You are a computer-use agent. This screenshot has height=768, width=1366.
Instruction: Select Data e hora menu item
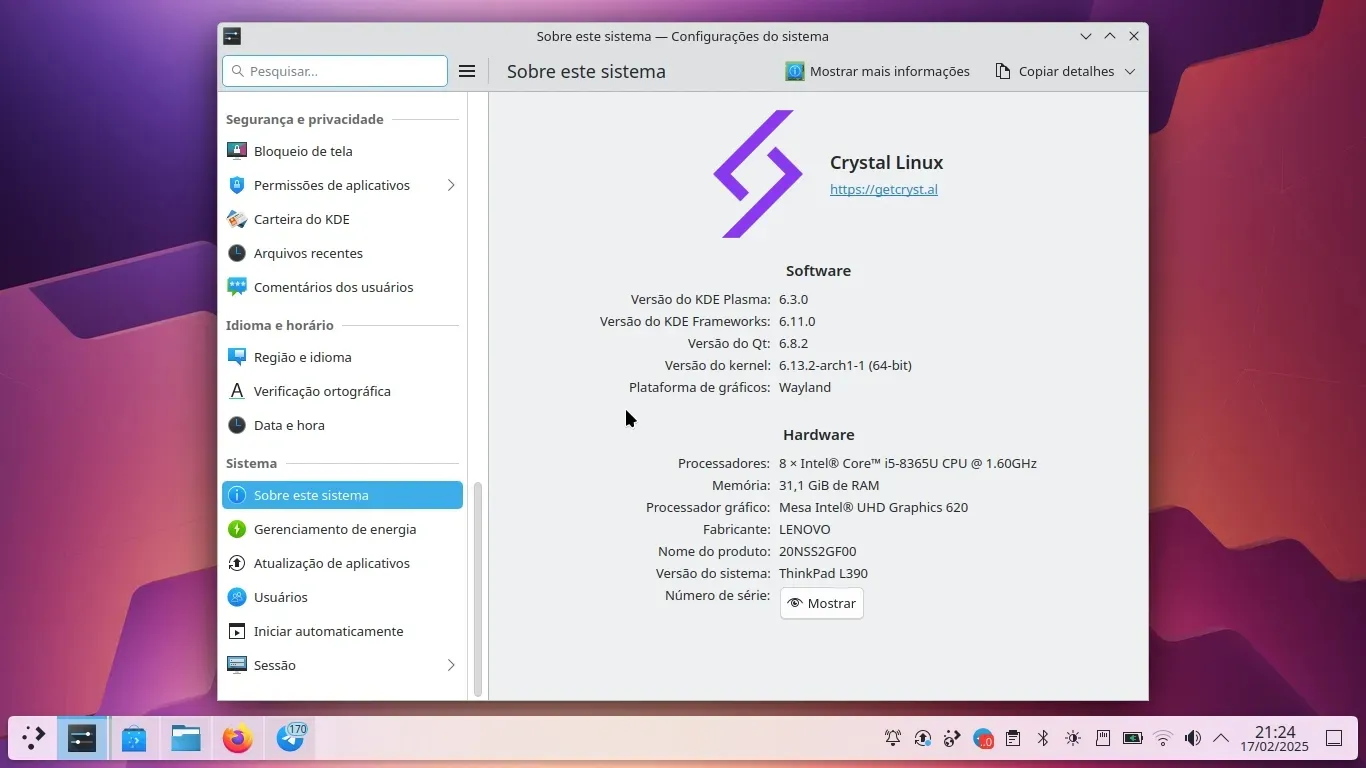click(x=289, y=425)
